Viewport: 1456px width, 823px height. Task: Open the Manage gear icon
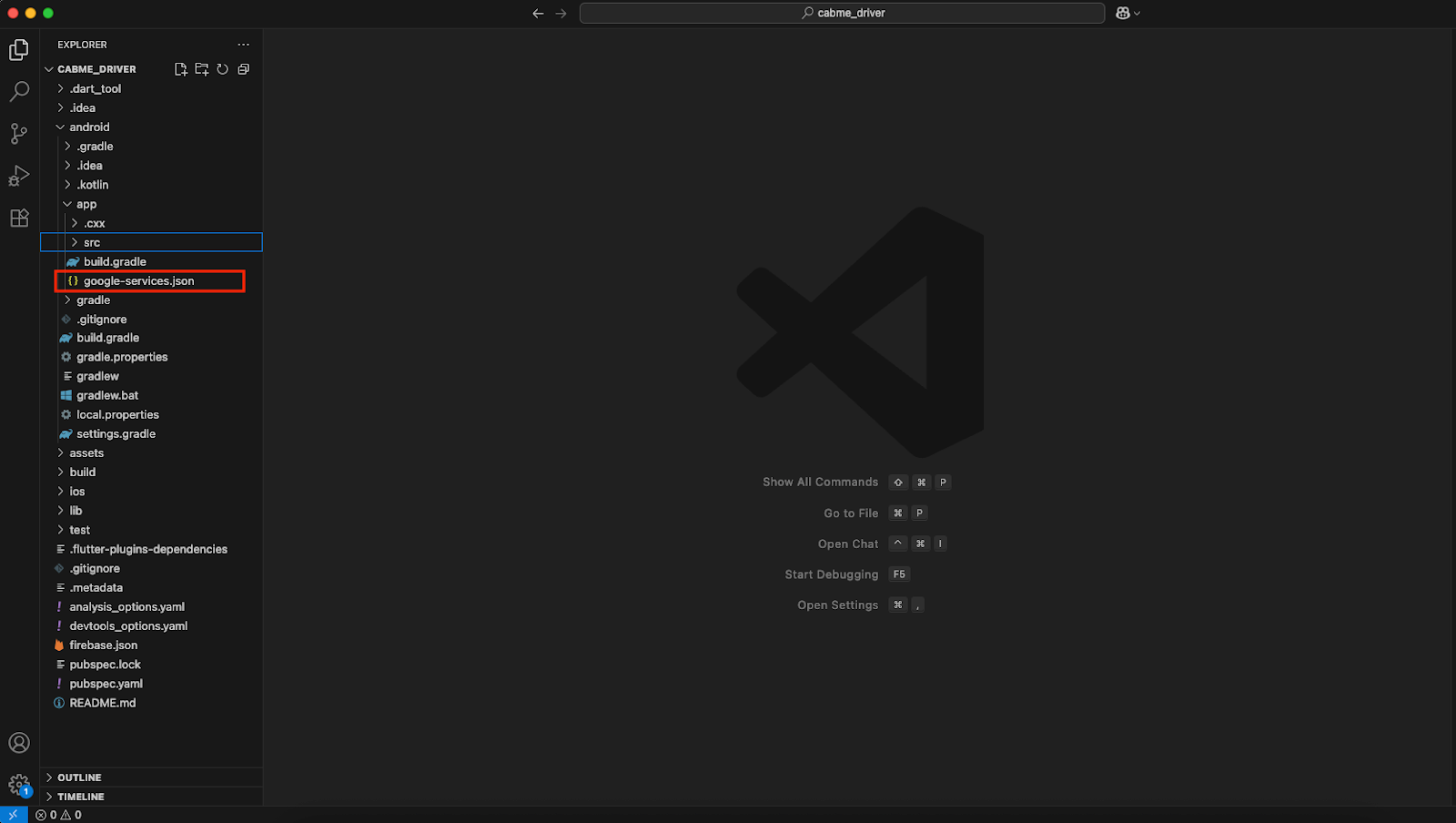[x=19, y=785]
